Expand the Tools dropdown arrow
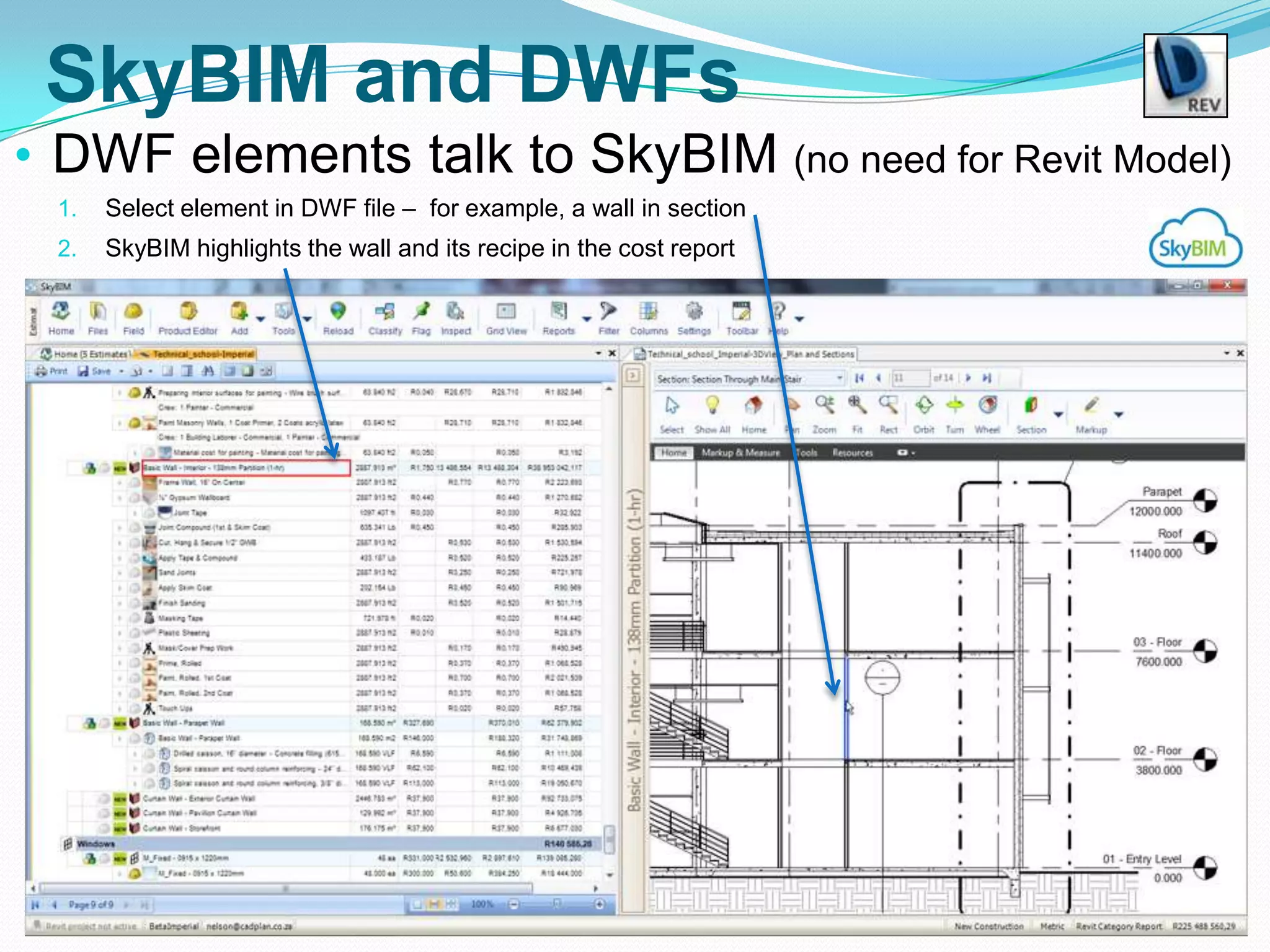 pos(307,319)
